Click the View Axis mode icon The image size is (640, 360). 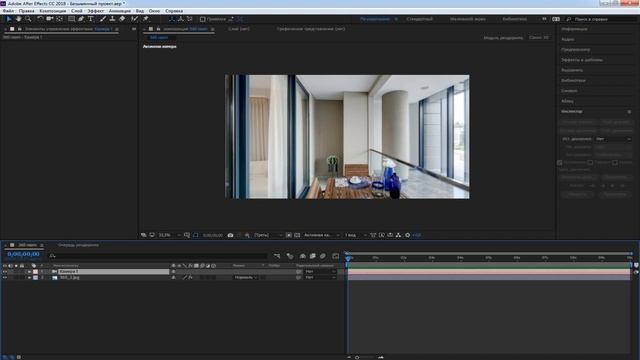[189, 19]
